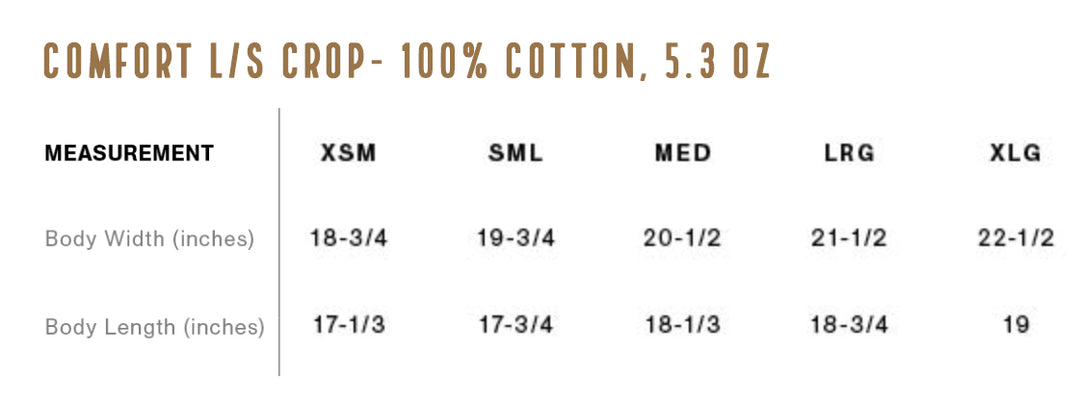Select the MEASUREMENT column header
Viewport: 1080px width, 407px height.
[129, 153]
